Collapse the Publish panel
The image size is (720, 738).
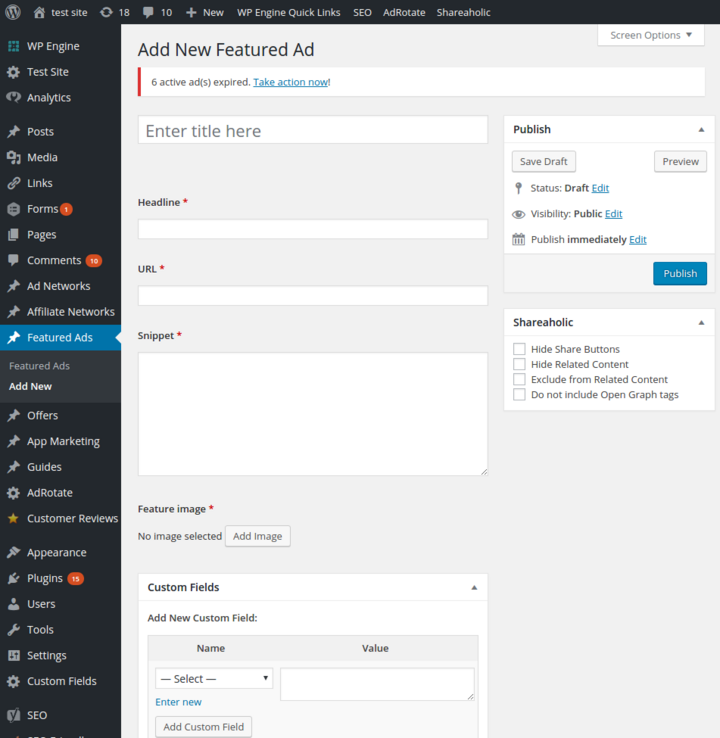click(701, 129)
